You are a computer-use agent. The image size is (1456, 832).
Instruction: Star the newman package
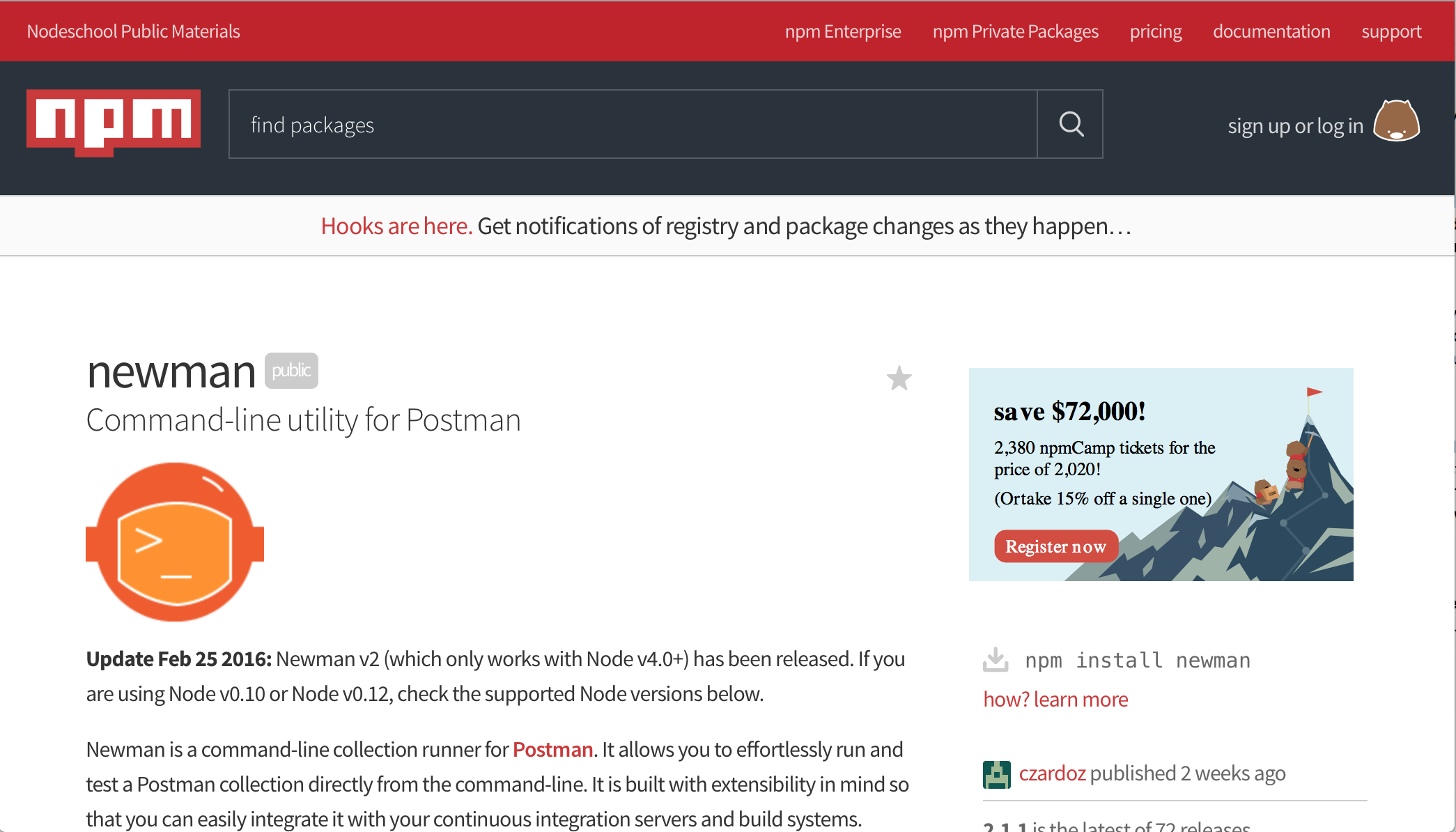899,378
